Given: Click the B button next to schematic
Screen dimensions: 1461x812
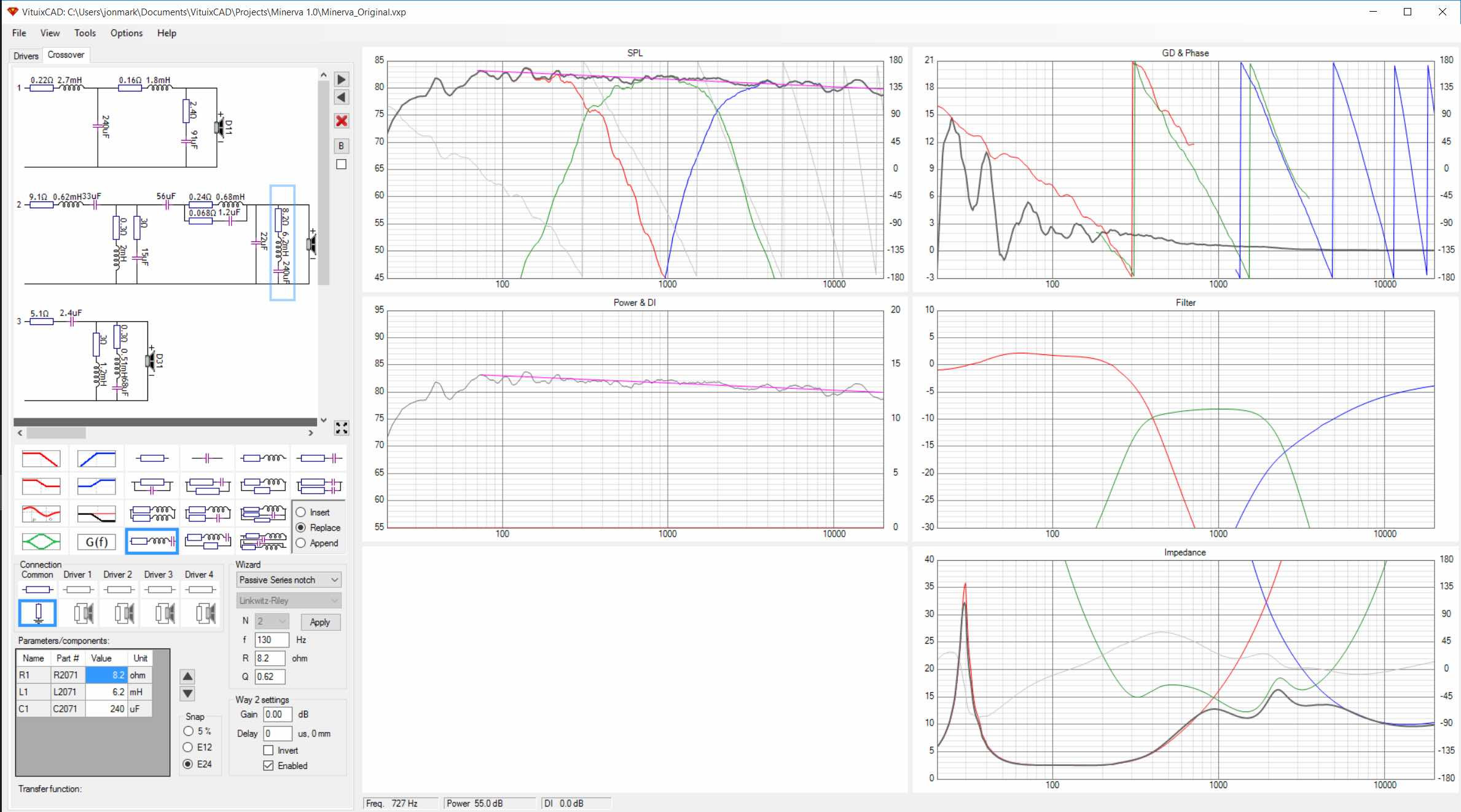Looking at the screenshot, I should click(x=342, y=146).
